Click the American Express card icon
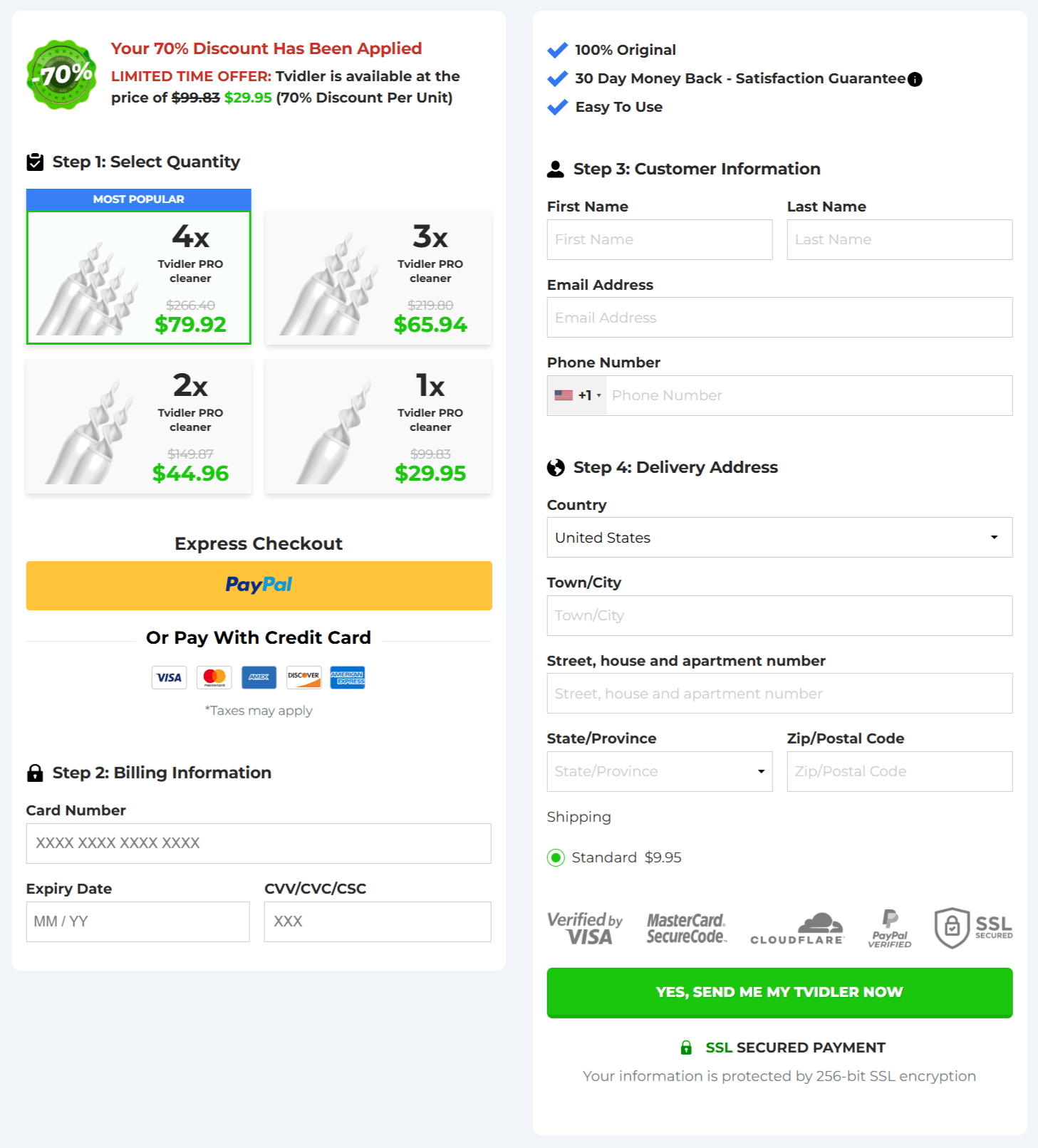The image size is (1038, 1148). coord(258,677)
